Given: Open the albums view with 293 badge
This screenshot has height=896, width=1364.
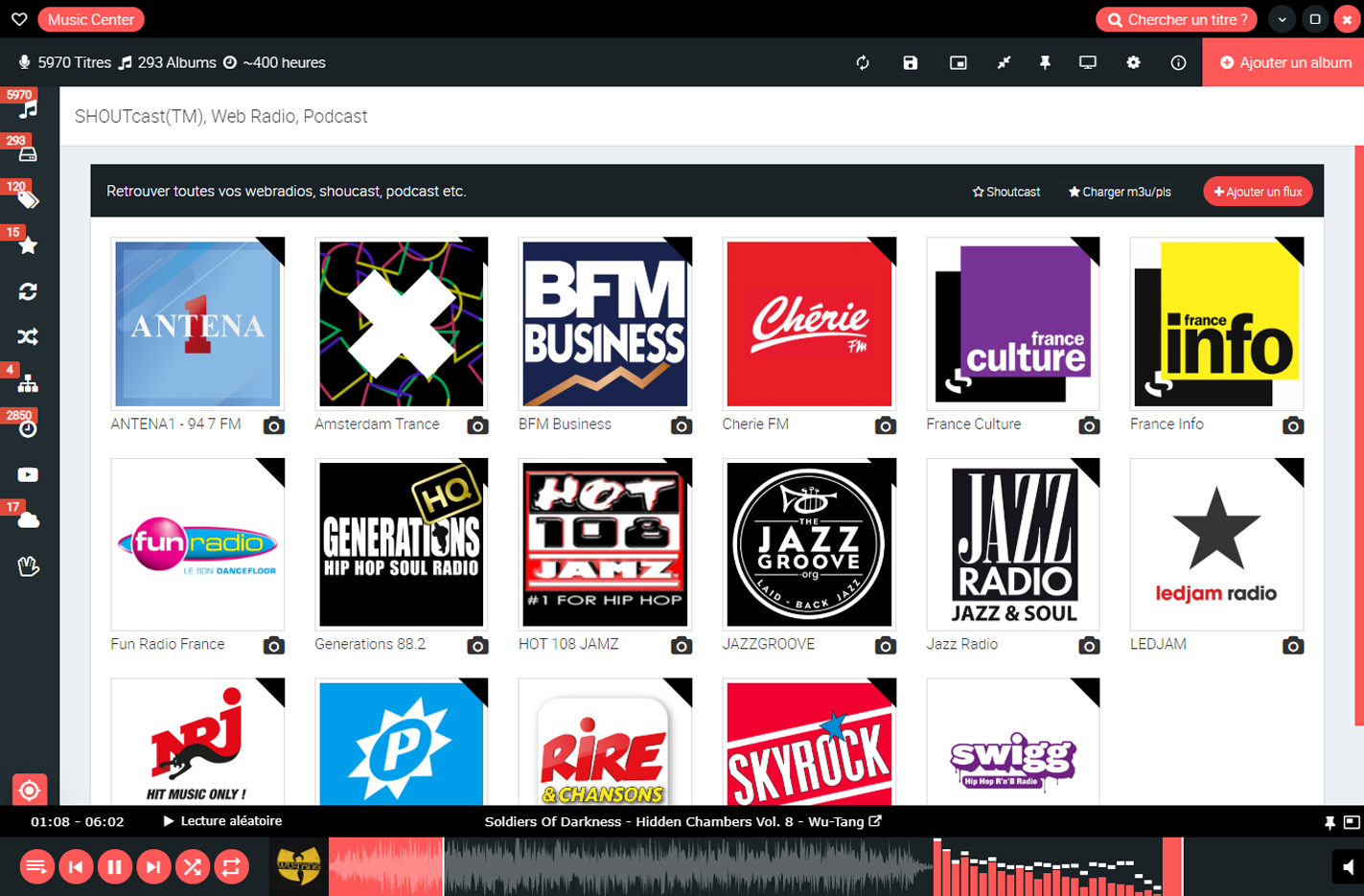Looking at the screenshot, I should tap(28, 154).
